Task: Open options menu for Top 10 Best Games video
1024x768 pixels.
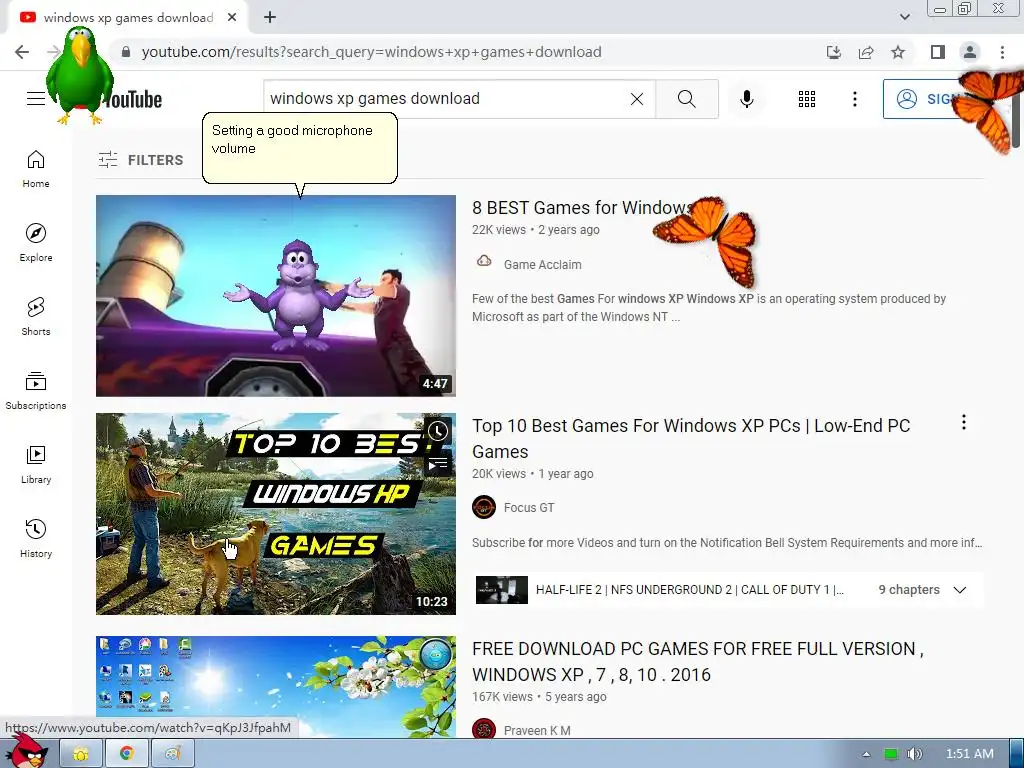Action: point(963,422)
